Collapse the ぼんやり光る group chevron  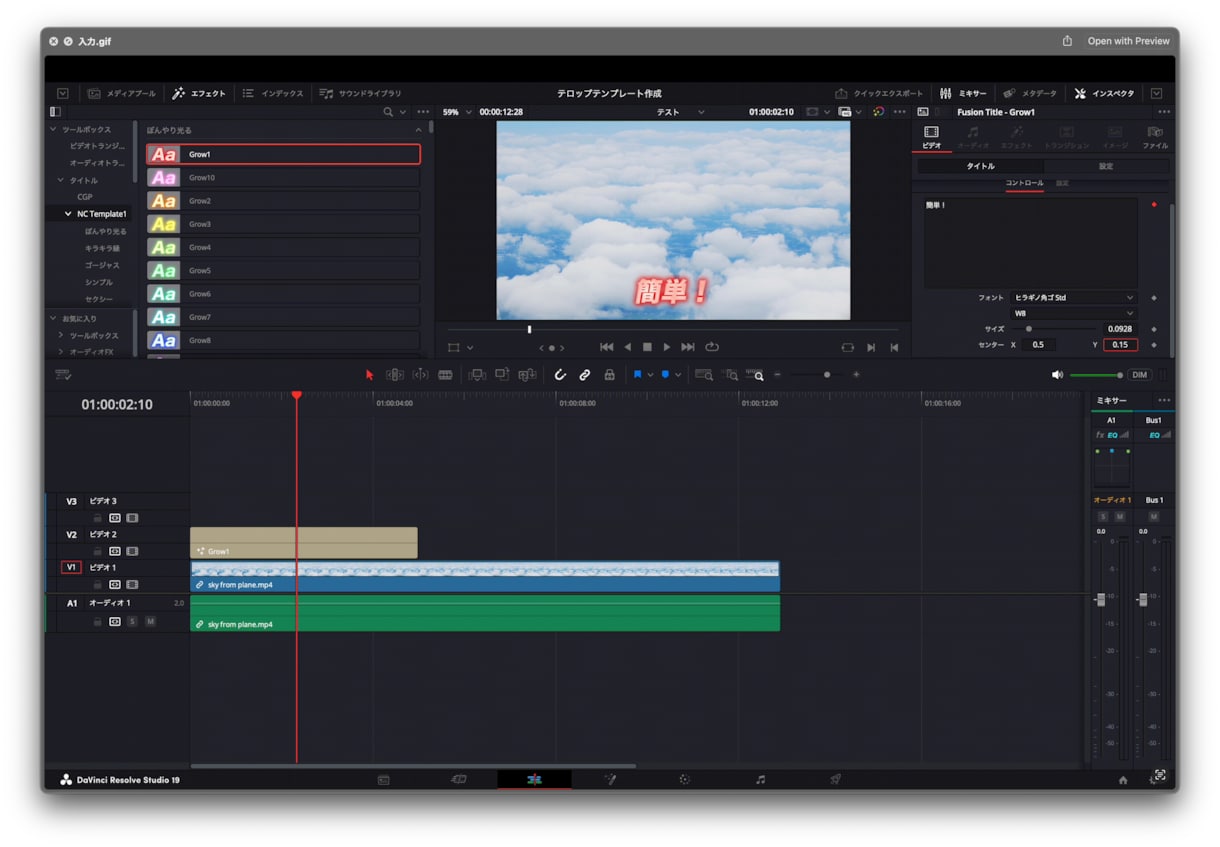click(418, 130)
